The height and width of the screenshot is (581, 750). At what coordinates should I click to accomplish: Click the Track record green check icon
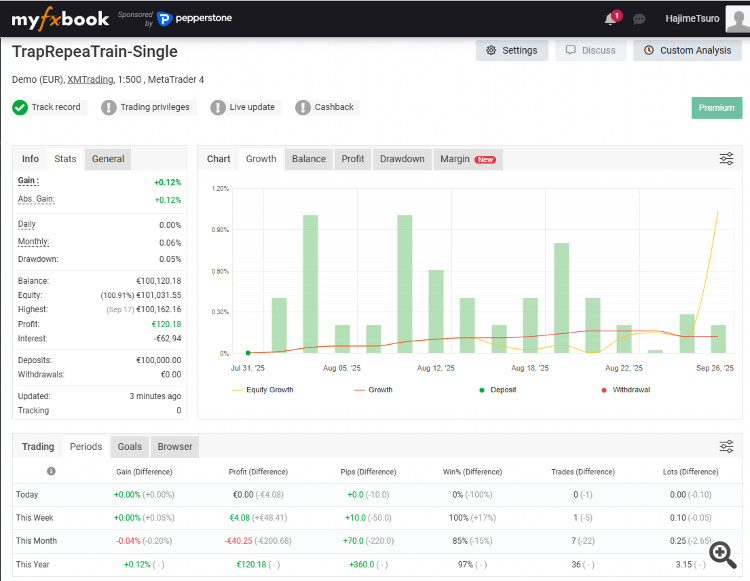[20, 108]
